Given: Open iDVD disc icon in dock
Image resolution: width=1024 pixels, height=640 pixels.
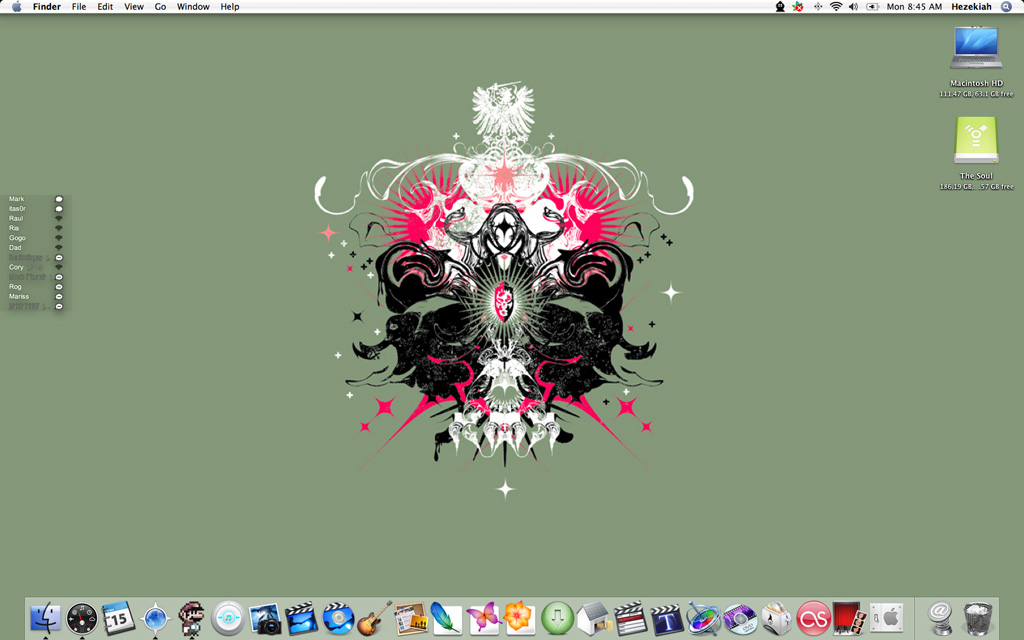Looking at the screenshot, I should click(x=338, y=618).
